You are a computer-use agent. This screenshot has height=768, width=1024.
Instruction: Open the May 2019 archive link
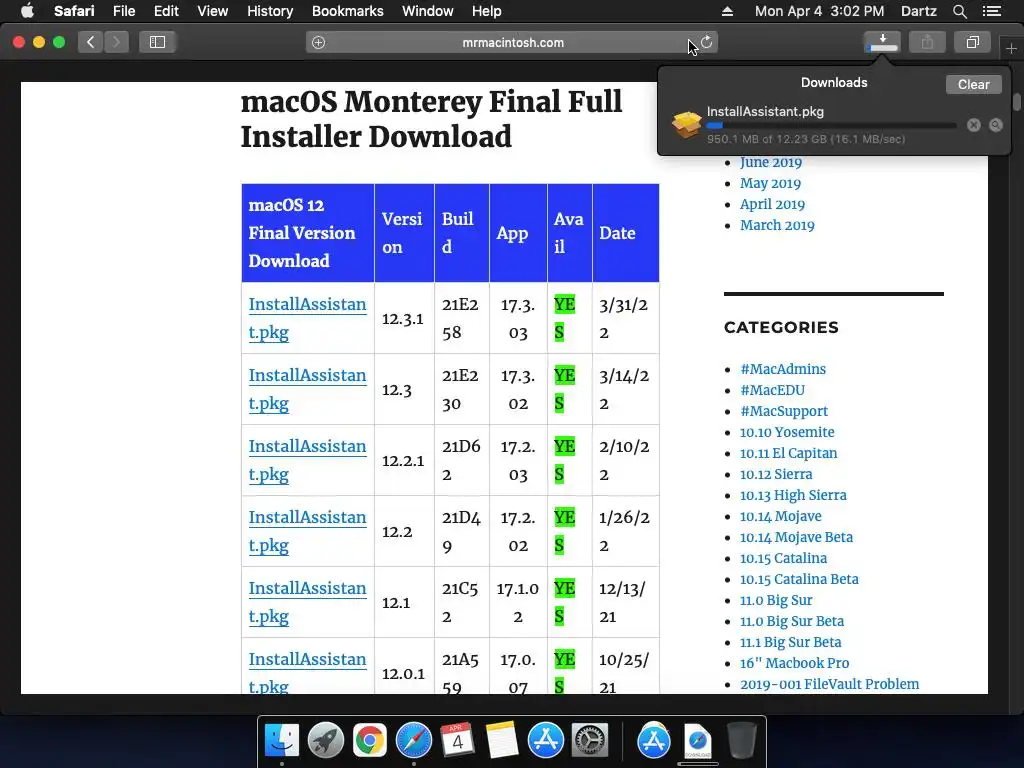(770, 183)
